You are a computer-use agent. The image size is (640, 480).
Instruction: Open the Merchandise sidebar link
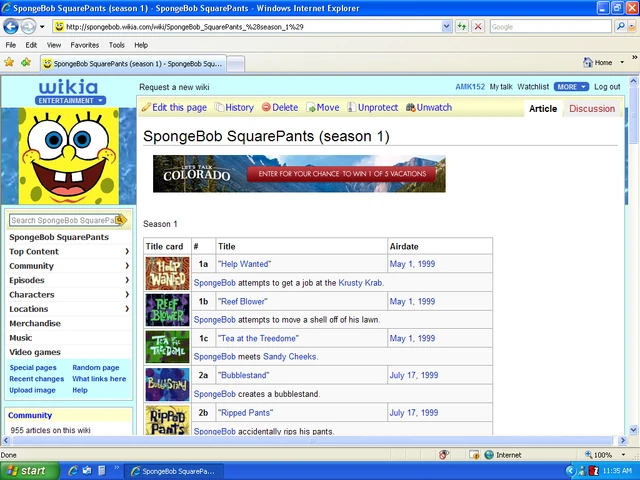click(x=35, y=323)
